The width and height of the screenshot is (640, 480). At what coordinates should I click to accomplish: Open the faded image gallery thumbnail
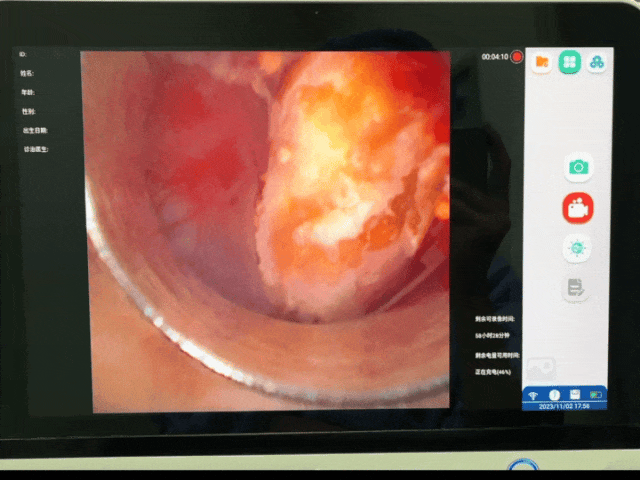(x=541, y=367)
